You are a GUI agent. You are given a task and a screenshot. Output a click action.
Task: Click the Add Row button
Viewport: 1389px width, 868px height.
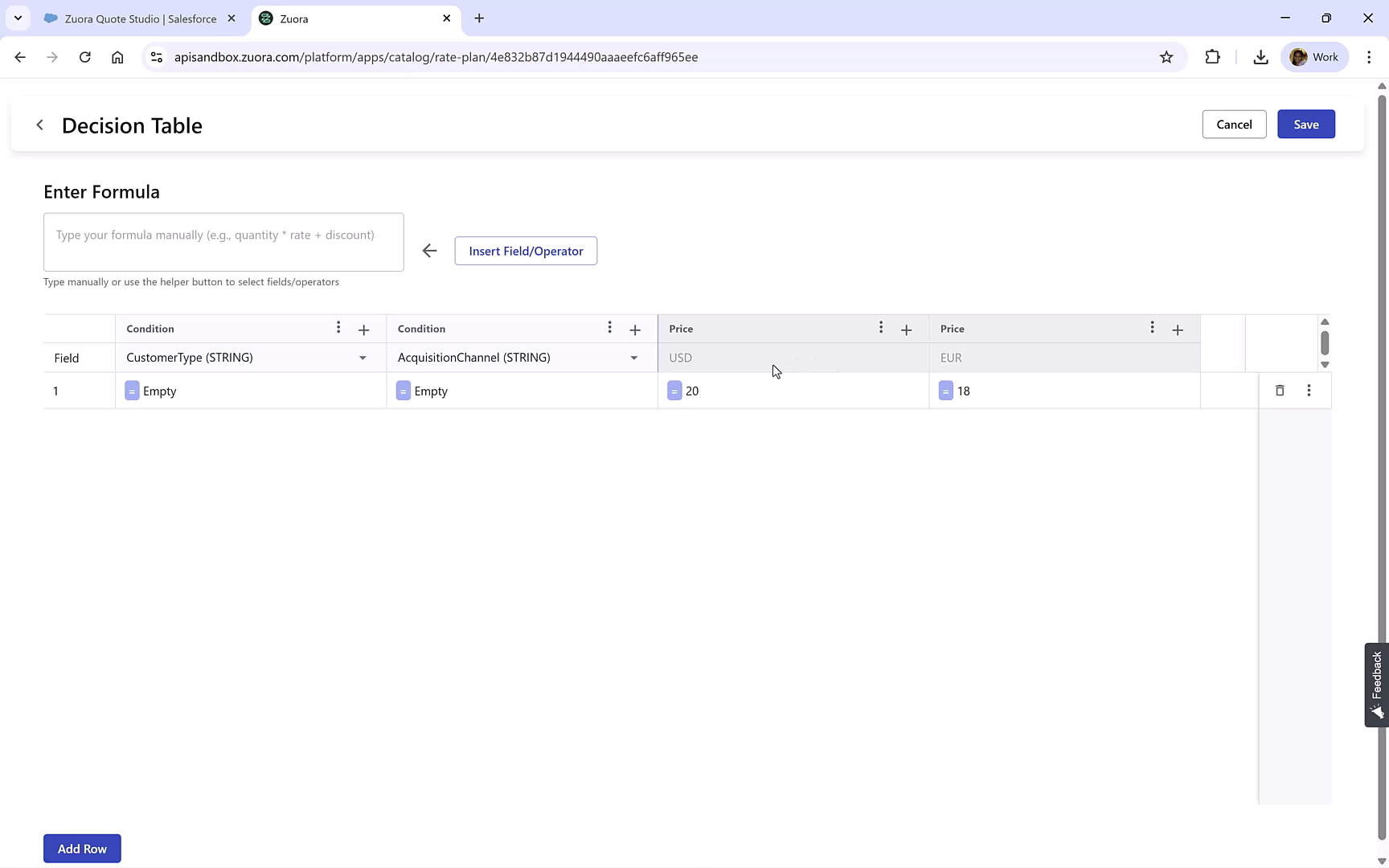click(x=81, y=848)
